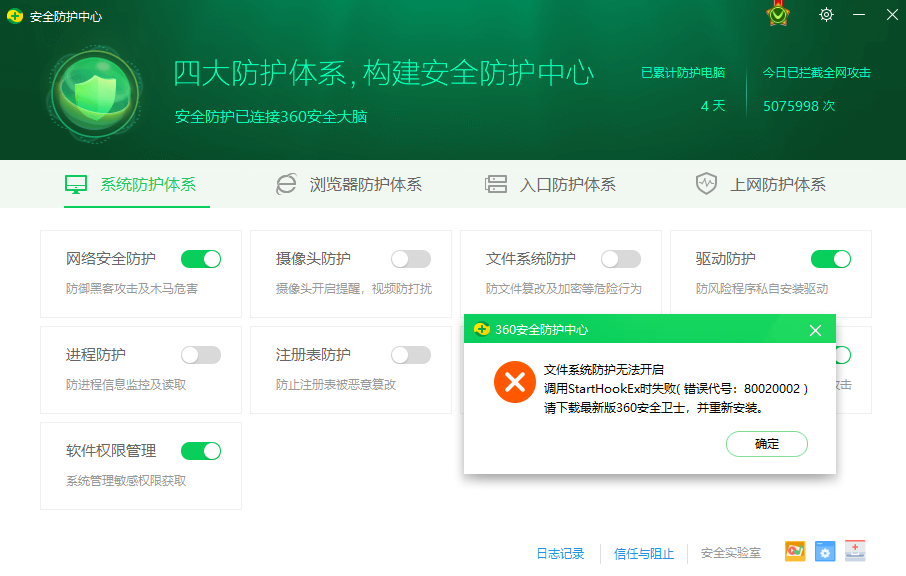
Task: Click 安全防护已连接360安全大脑 status text
Action: click(271, 117)
